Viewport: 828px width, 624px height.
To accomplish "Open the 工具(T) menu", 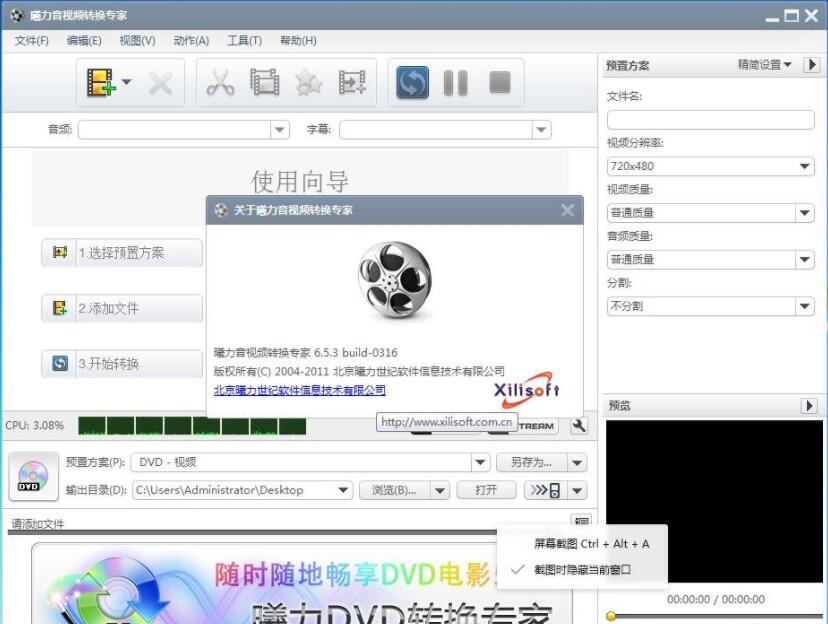I will 244,41.
